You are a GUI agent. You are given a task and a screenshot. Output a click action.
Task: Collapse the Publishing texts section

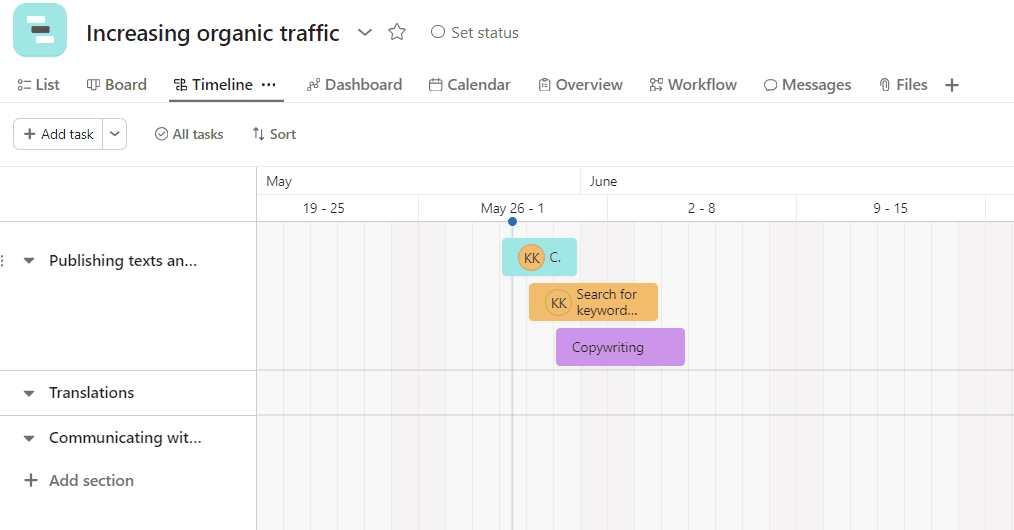pos(29,261)
